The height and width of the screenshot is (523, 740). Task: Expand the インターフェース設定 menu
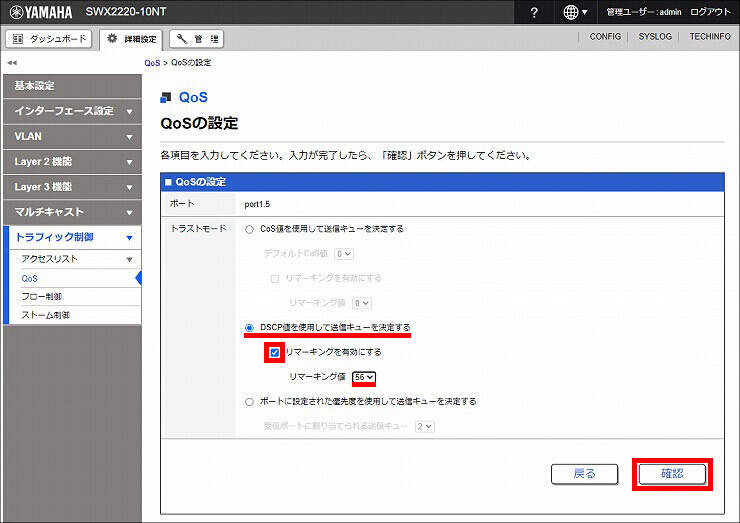[x=72, y=111]
